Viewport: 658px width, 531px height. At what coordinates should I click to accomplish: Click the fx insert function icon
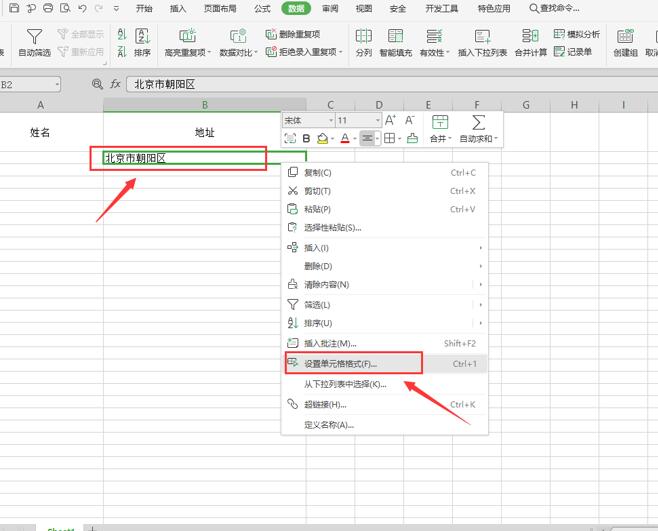[x=115, y=84]
